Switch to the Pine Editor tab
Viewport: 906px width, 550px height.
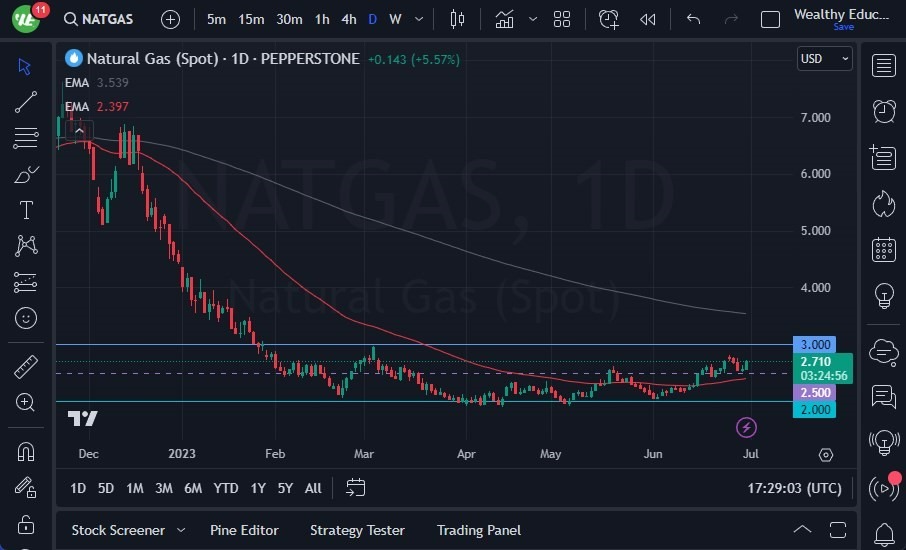pyautogui.click(x=244, y=530)
